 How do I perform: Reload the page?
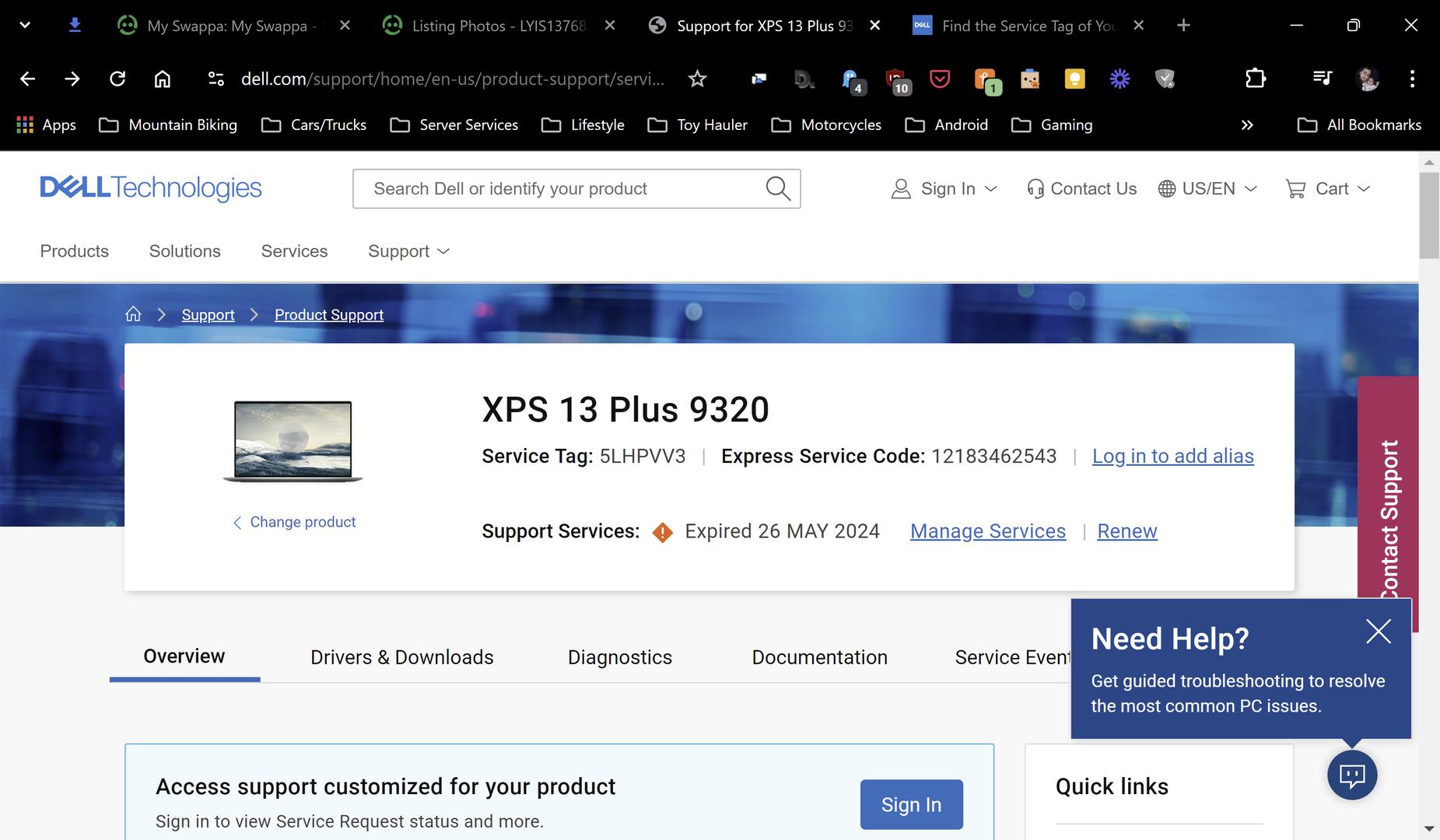tap(117, 79)
